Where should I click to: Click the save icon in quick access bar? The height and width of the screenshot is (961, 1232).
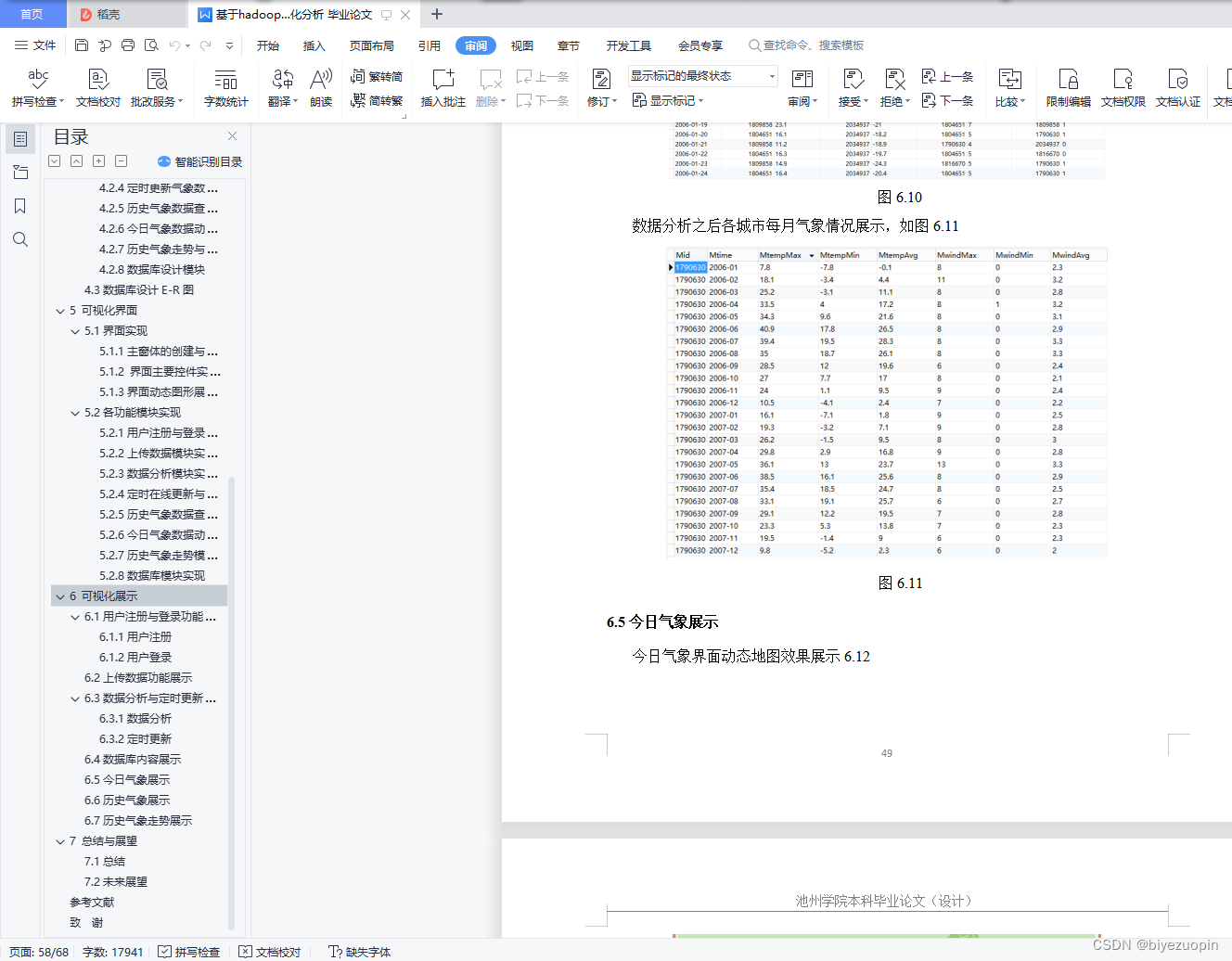click(x=82, y=45)
